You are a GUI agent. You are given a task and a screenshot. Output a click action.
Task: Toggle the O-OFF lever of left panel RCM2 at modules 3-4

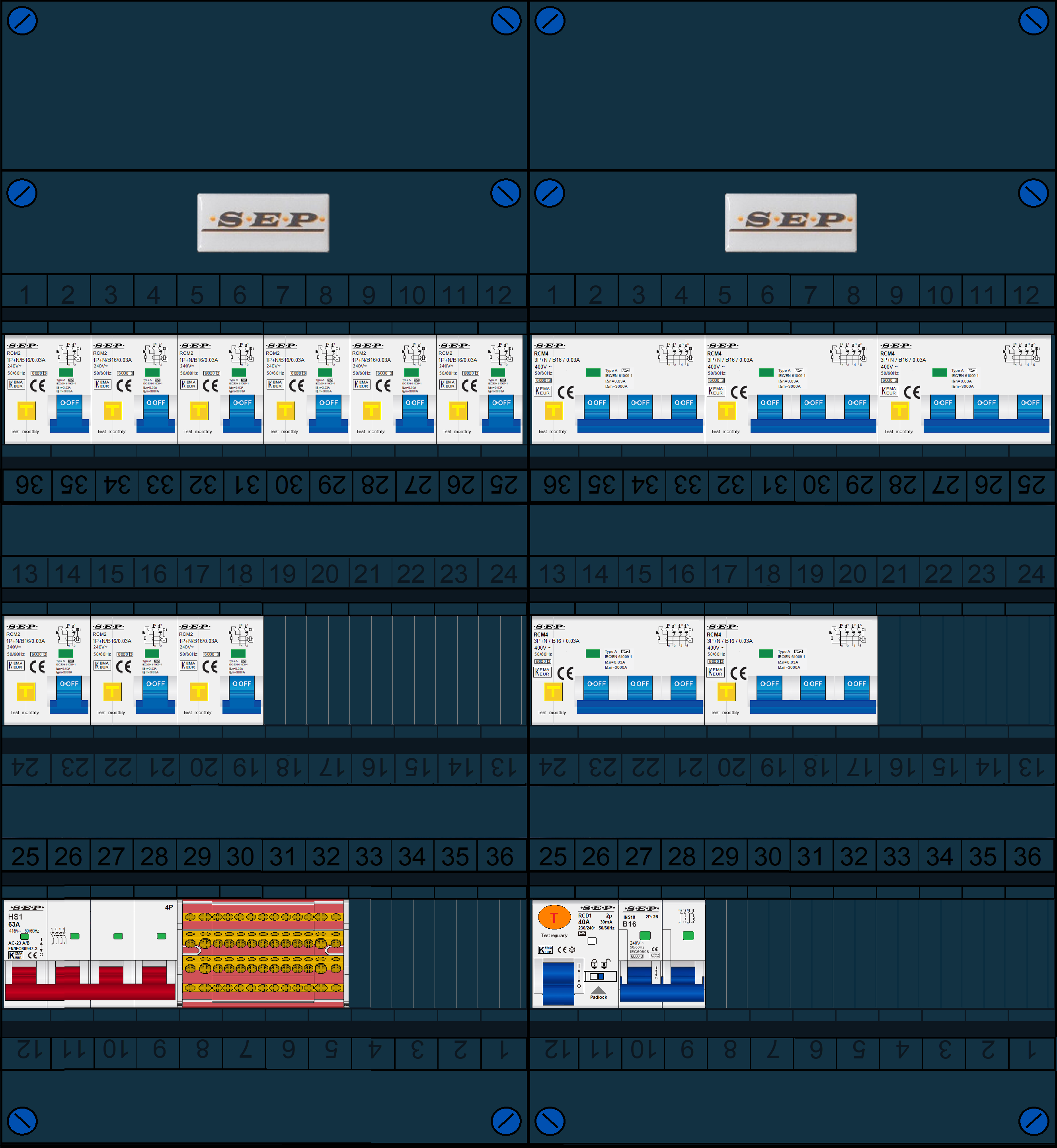pos(156,413)
